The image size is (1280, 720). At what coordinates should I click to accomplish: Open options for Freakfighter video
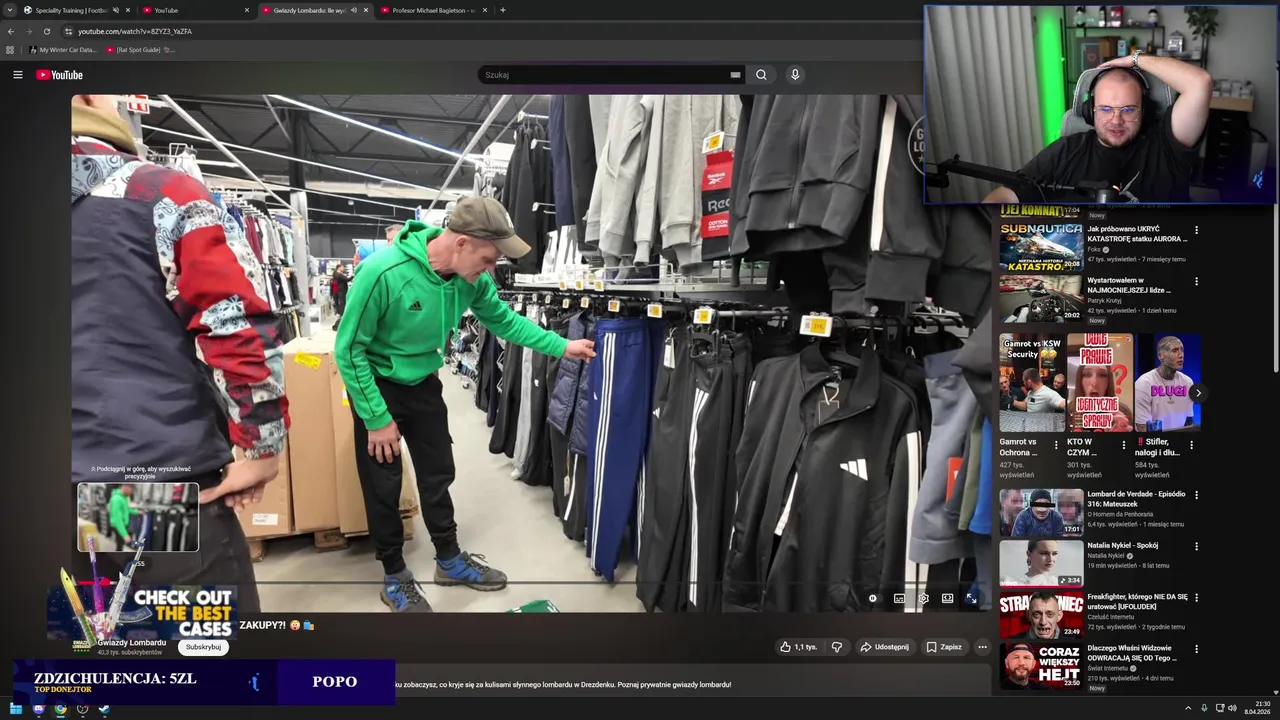pyautogui.click(x=1196, y=598)
